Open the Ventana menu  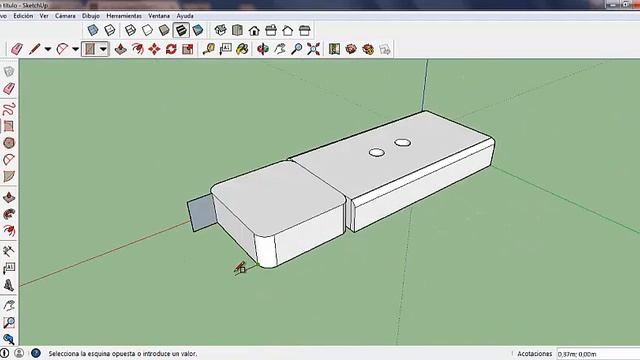click(x=159, y=16)
